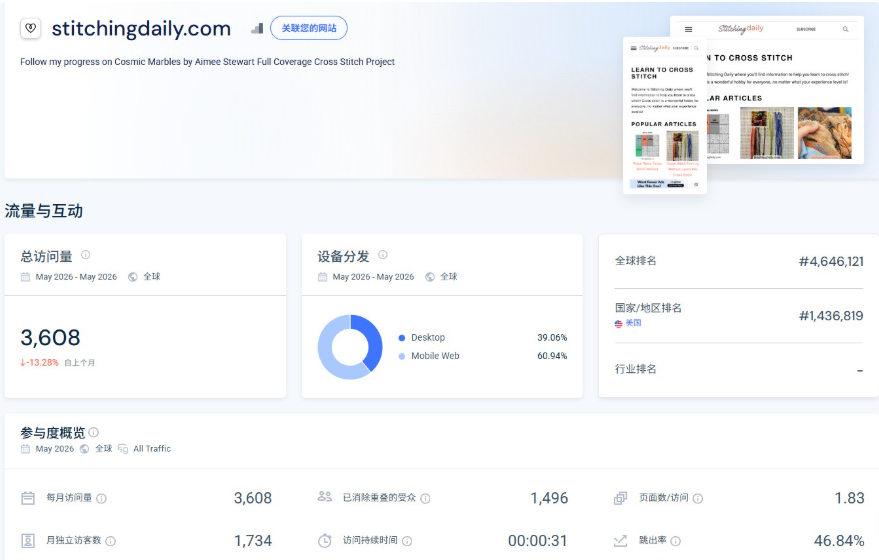Viewport: 879px width, 560px height.
Task: Click the country rank #1,436,819
Action: point(831,316)
